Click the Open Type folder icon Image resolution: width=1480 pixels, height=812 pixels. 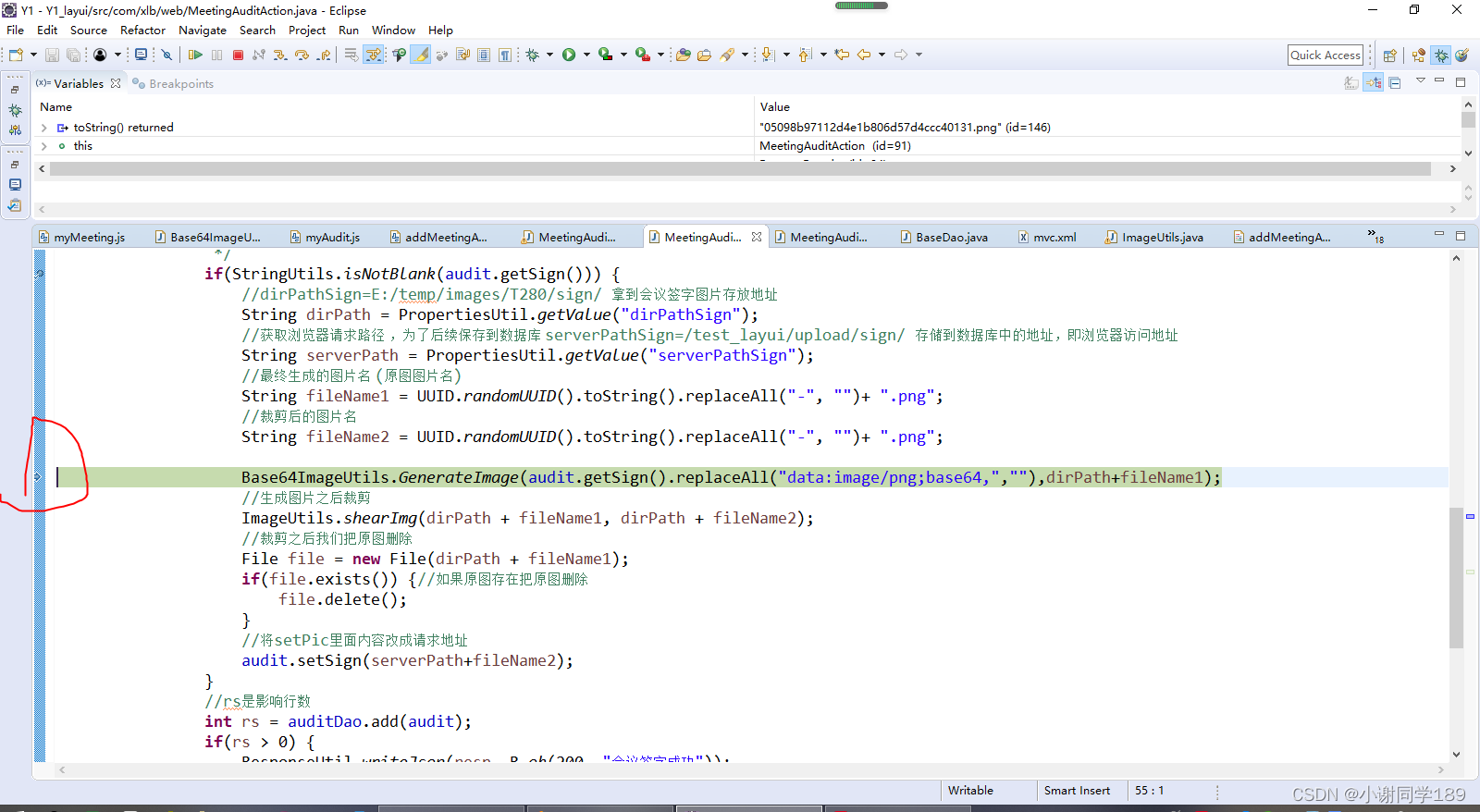point(684,55)
